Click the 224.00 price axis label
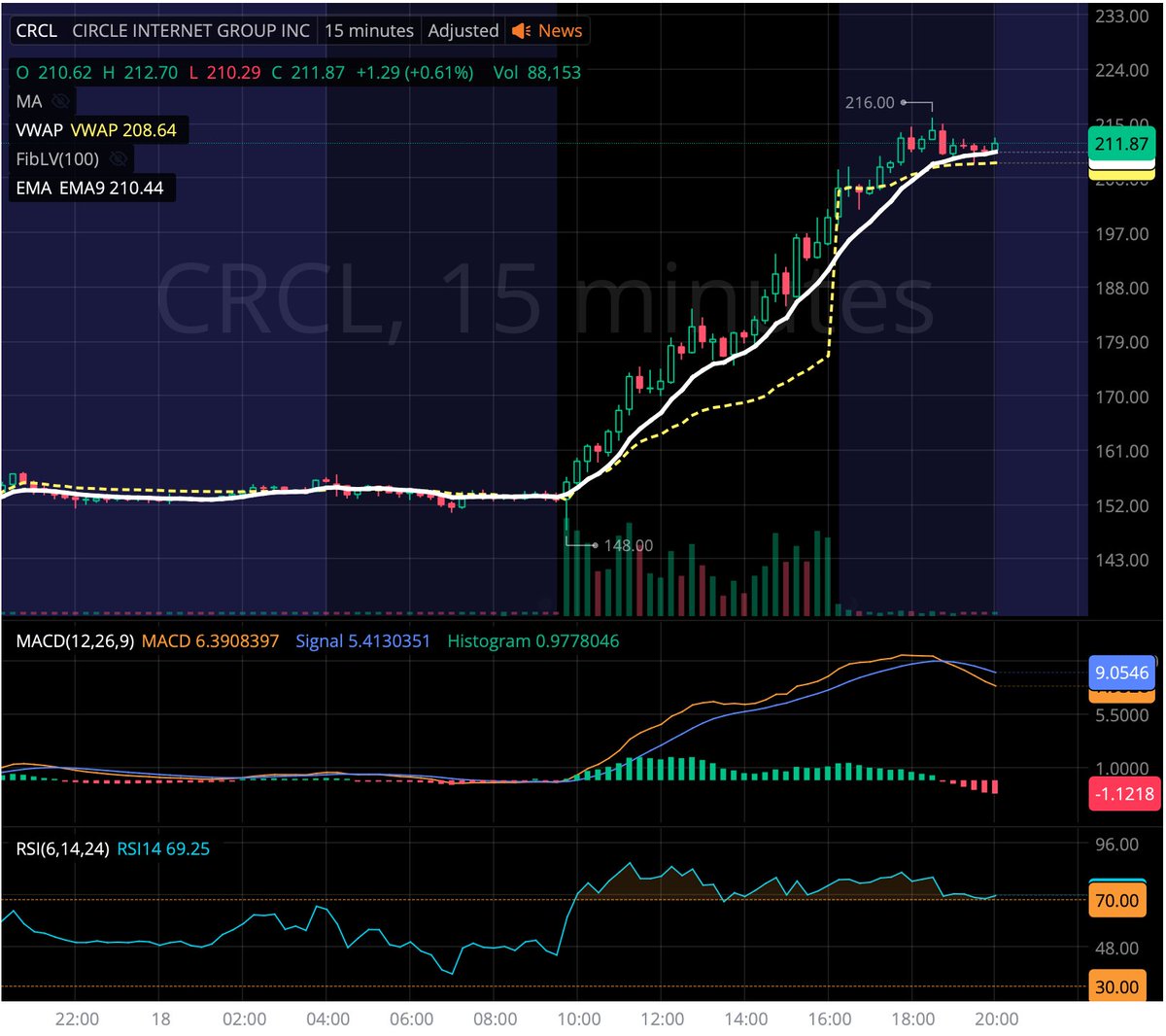The height and width of the screenshot is (1036, 1166). [x=1121, y=70]
